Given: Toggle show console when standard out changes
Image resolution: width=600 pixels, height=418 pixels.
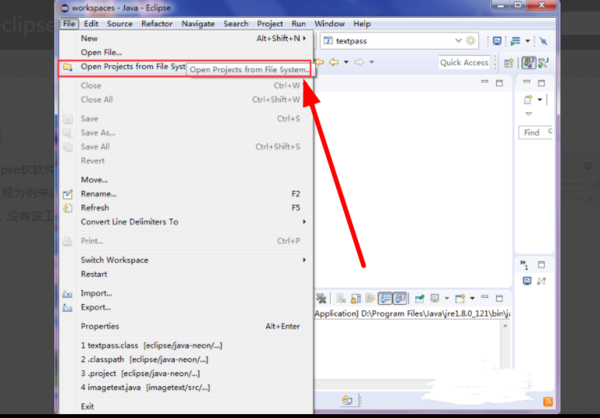Looking at the screenshot, I should click(x=385, y=298).
